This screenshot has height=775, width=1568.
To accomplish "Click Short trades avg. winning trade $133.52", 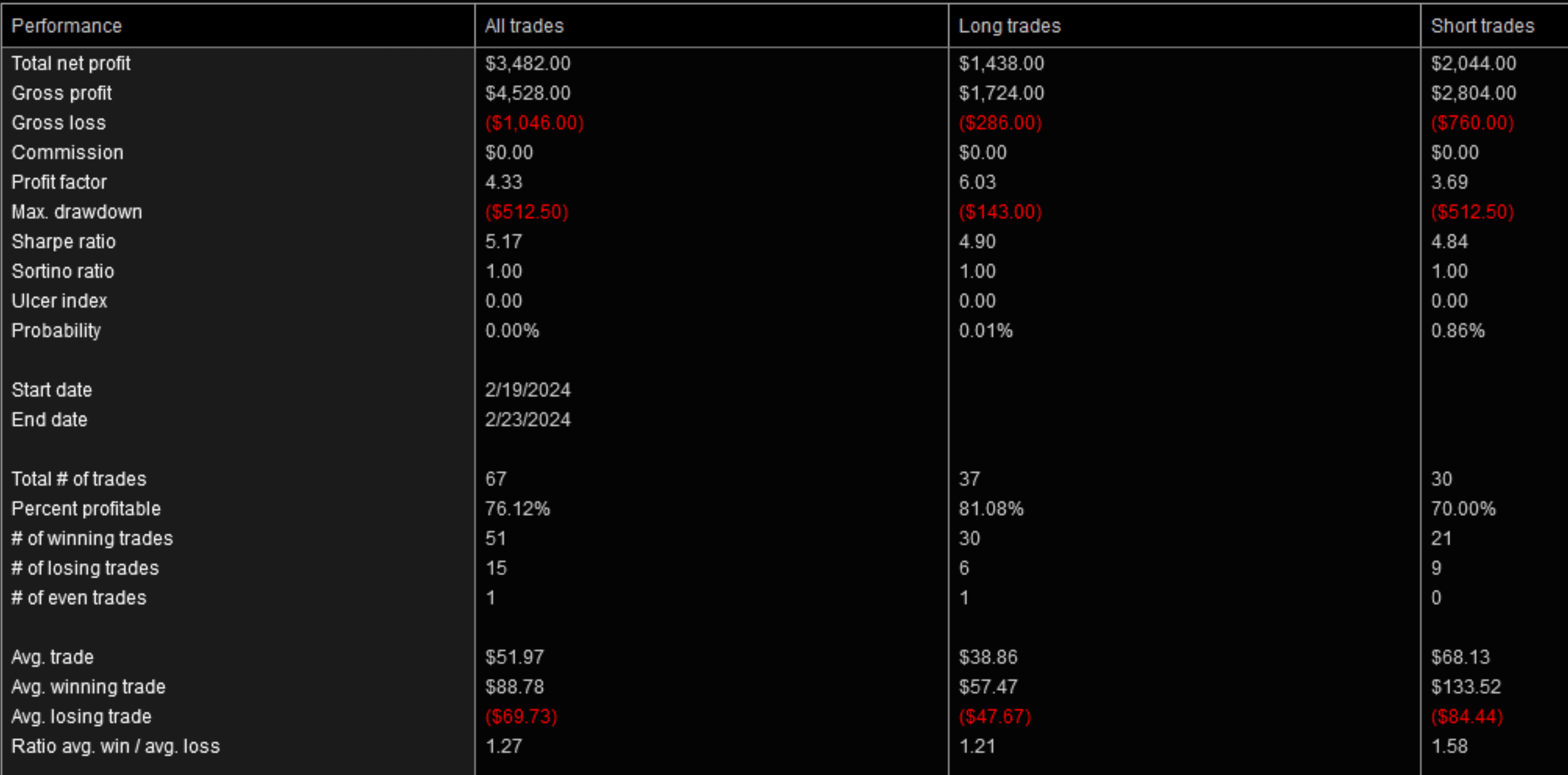I will click(1465, 687).
